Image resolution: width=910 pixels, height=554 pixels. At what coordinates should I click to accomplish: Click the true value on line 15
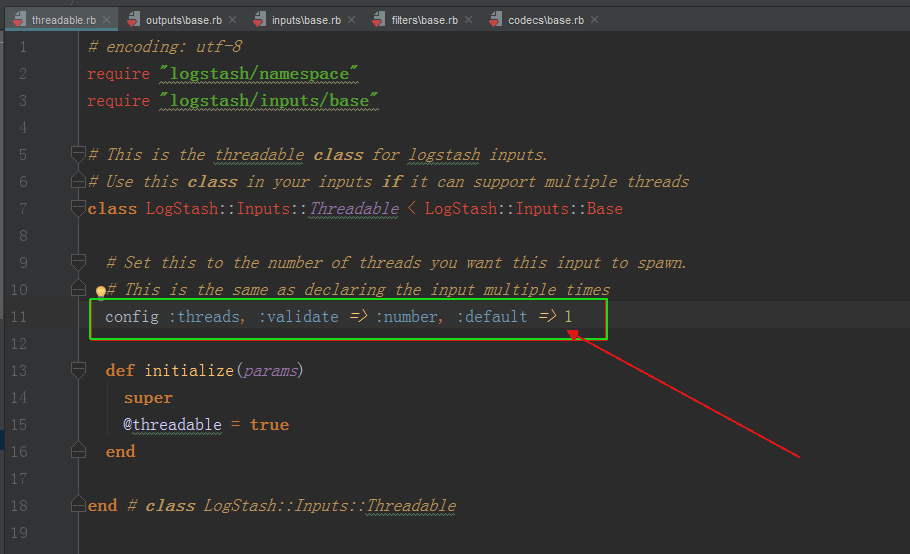click(x=269, y=425)
